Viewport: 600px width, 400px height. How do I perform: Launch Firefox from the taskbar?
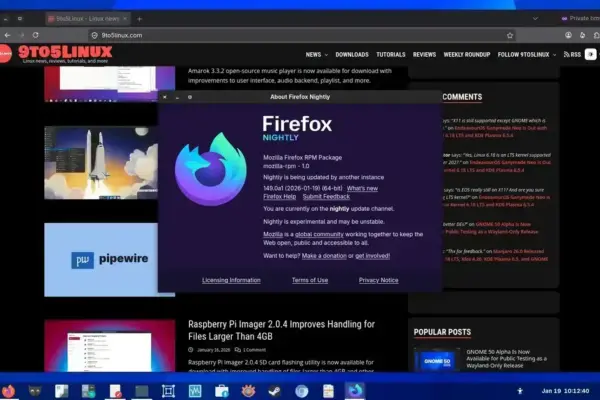(8, 391)
